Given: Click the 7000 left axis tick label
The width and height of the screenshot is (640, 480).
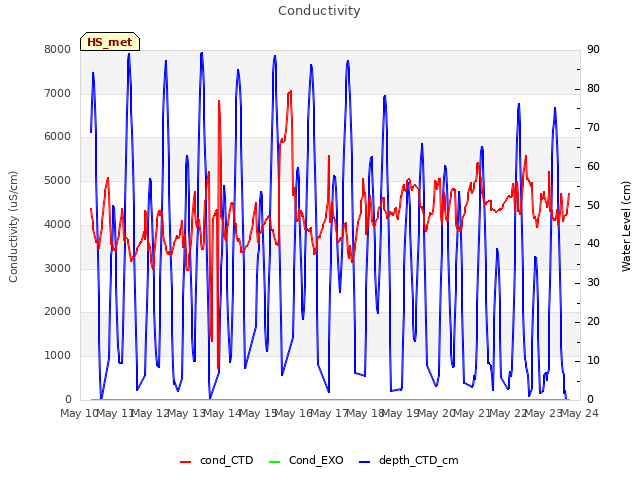Looking at the screenshot, I should pyautogui.click(x=58, y=93).
